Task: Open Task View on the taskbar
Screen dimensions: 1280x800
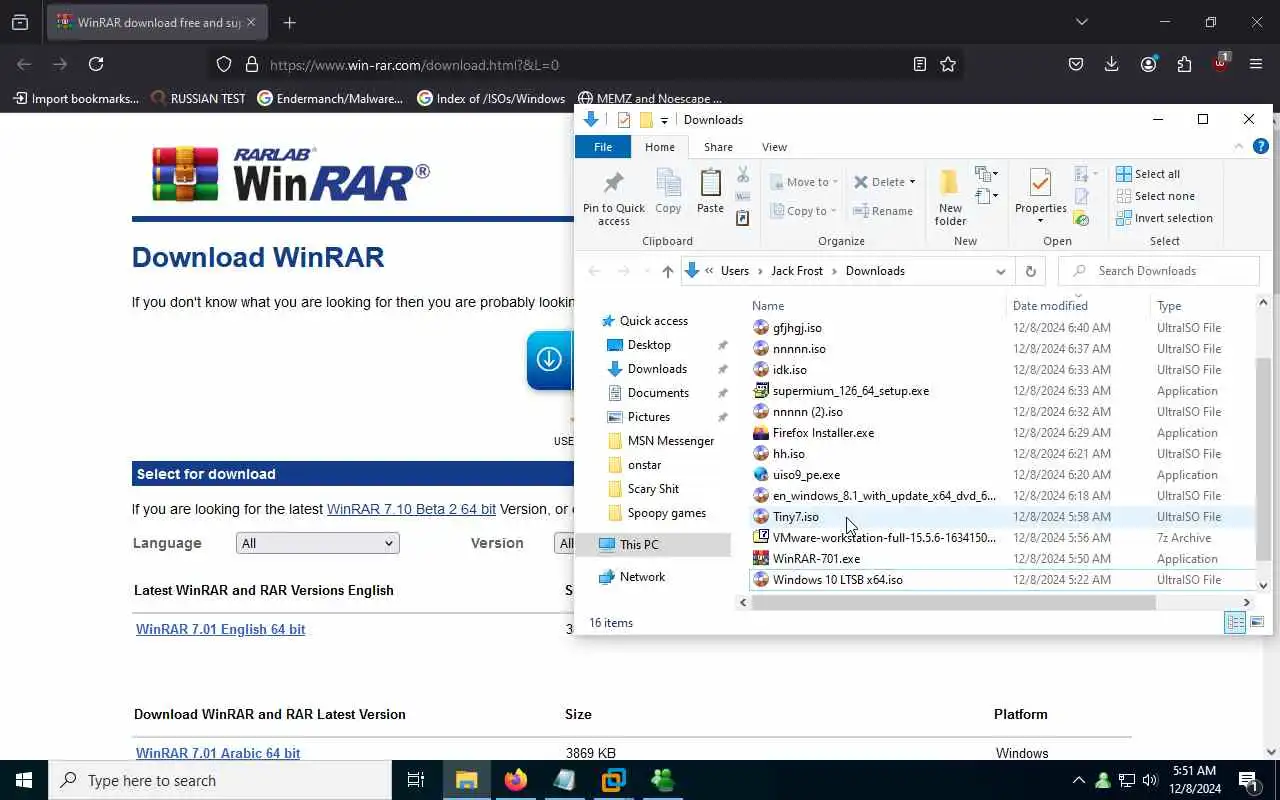Action: [x=416, y=780]
